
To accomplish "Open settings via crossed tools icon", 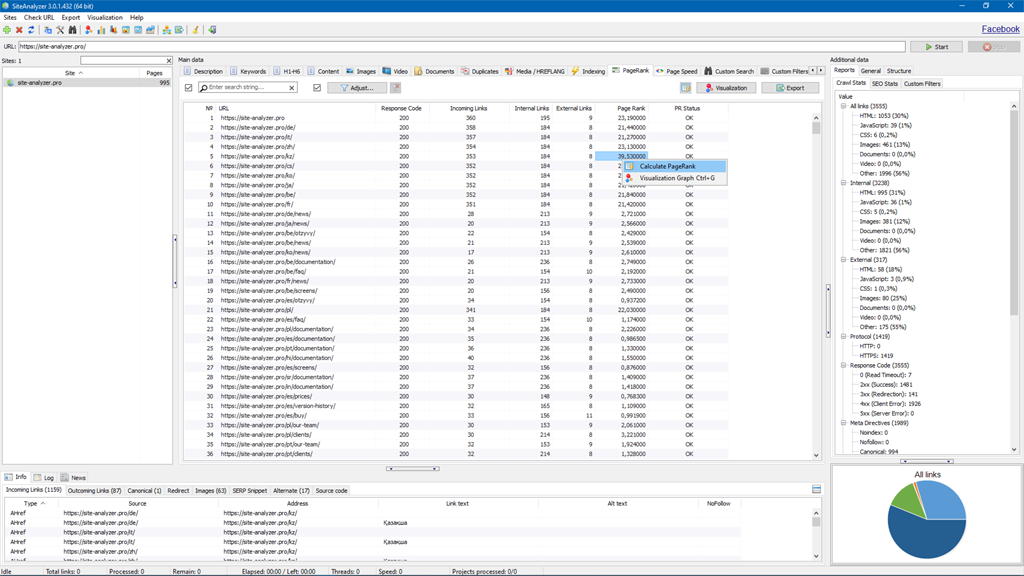I will tap(60, 30).
